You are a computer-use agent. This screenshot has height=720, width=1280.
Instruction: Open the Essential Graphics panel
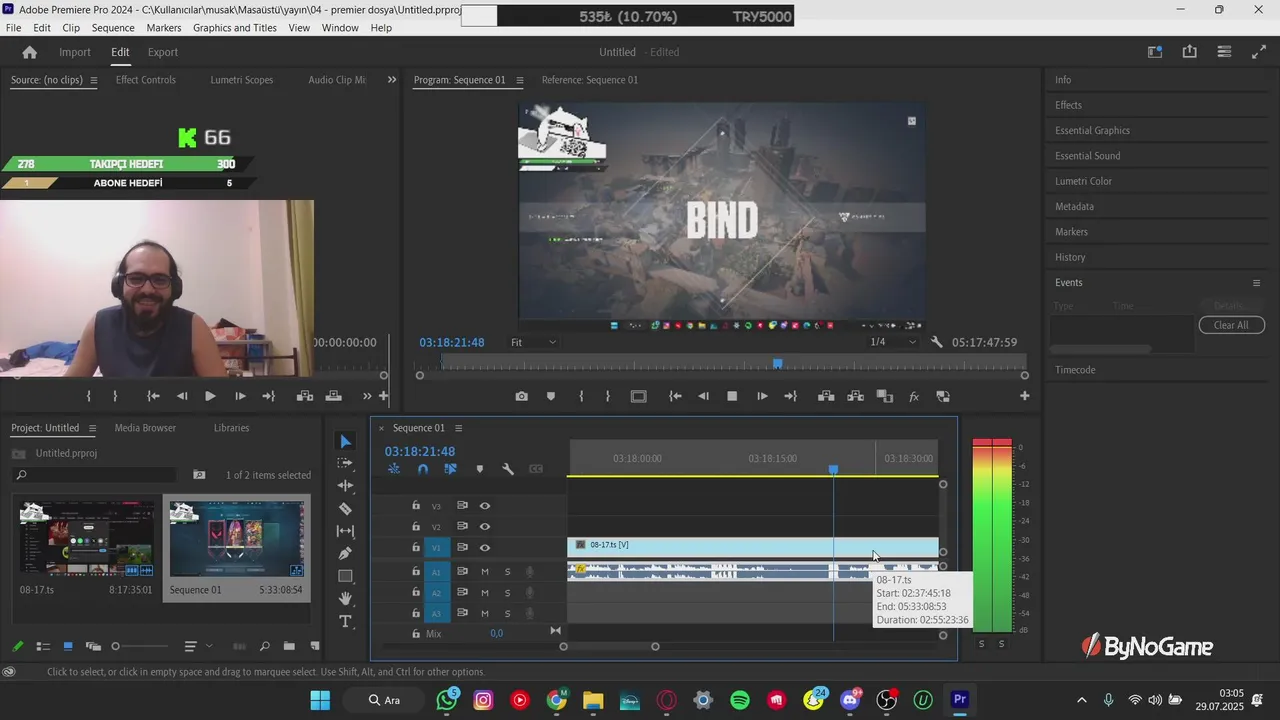tap(1092, 131)
